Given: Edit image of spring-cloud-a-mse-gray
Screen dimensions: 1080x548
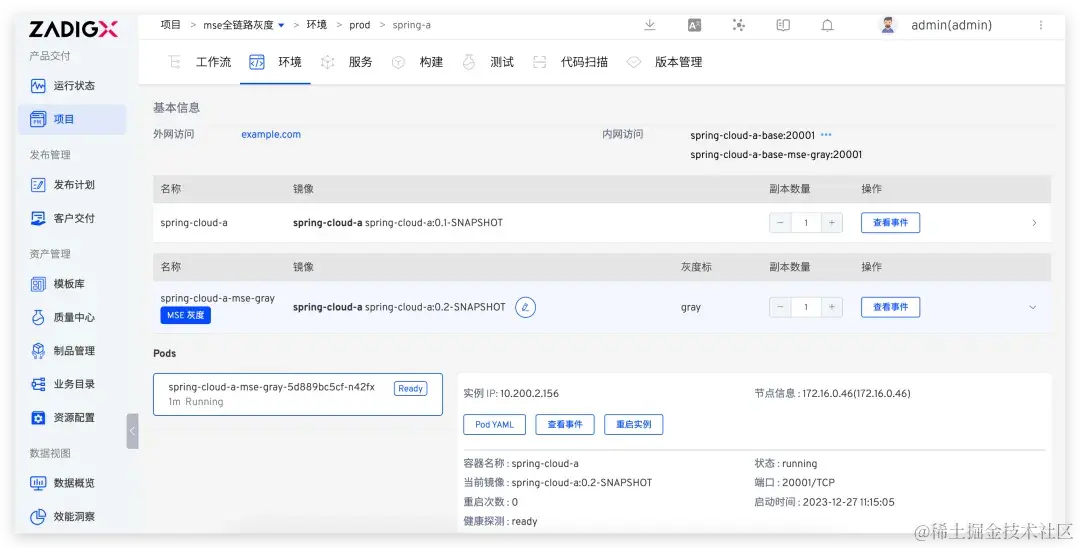Looking at the screenshot, I should pos(526,307).
